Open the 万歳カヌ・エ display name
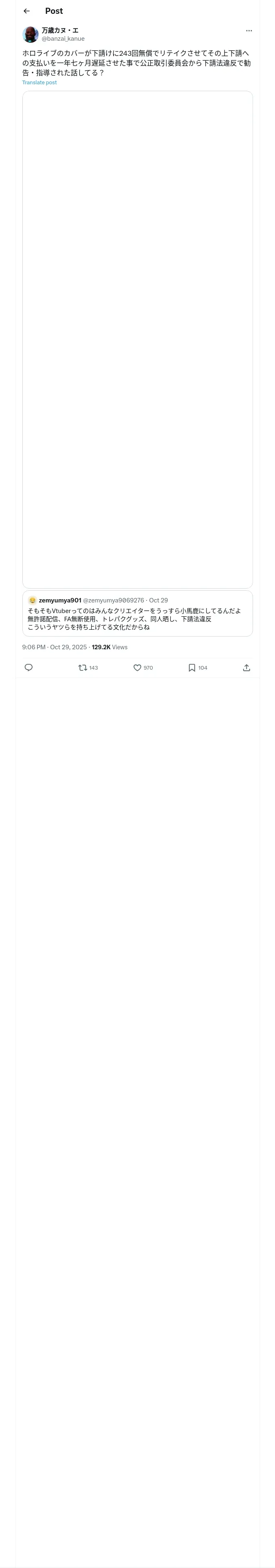Screen dimensions: 275x1568 click(60, 30)
